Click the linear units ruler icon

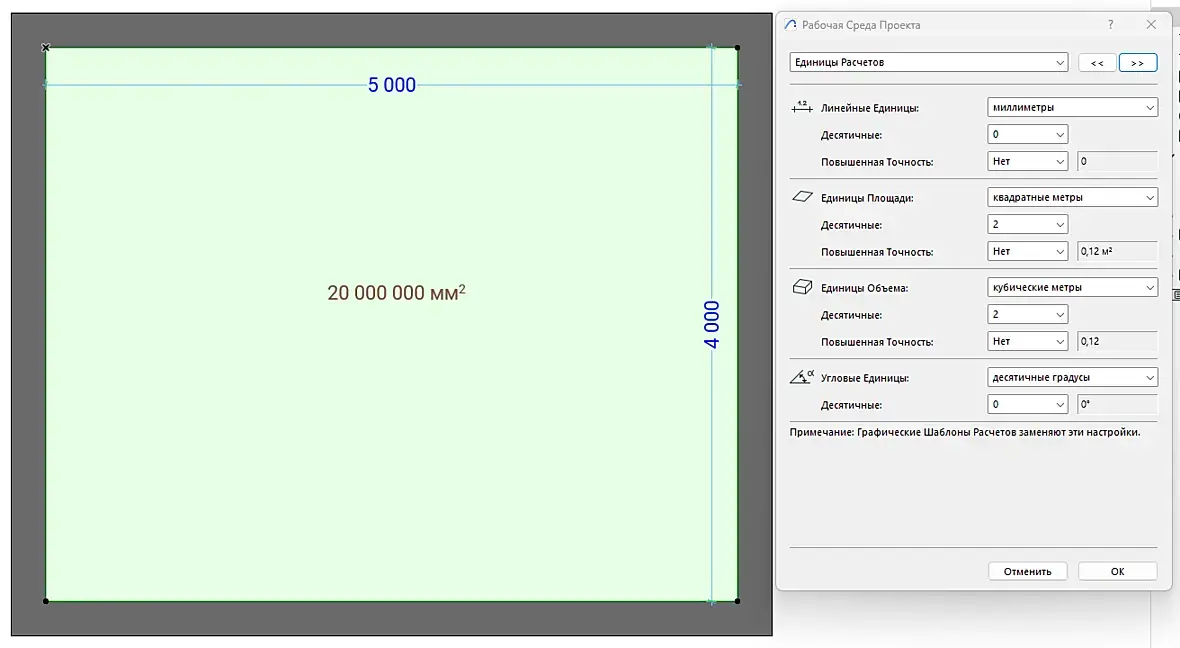click(801, 107)
